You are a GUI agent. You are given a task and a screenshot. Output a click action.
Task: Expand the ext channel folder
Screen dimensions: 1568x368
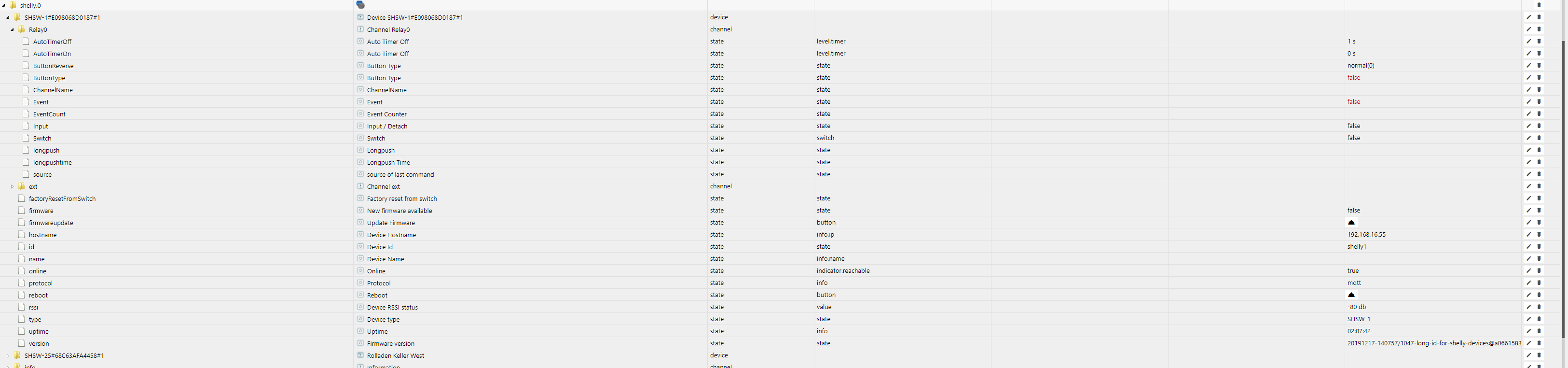pyautogui.click(x=12, y=186)
